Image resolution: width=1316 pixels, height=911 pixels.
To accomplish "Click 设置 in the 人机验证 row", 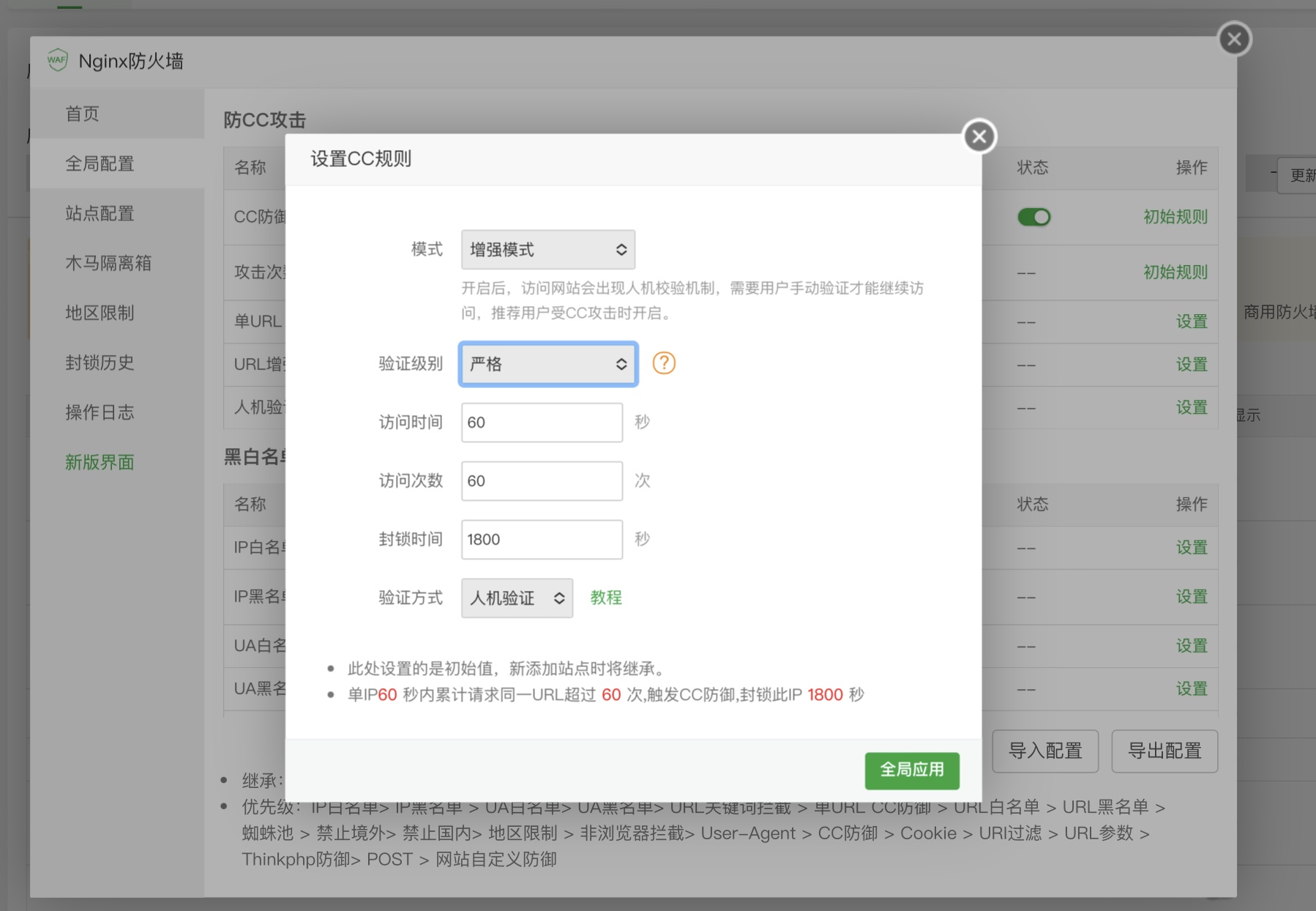I will click(1192, 408).
